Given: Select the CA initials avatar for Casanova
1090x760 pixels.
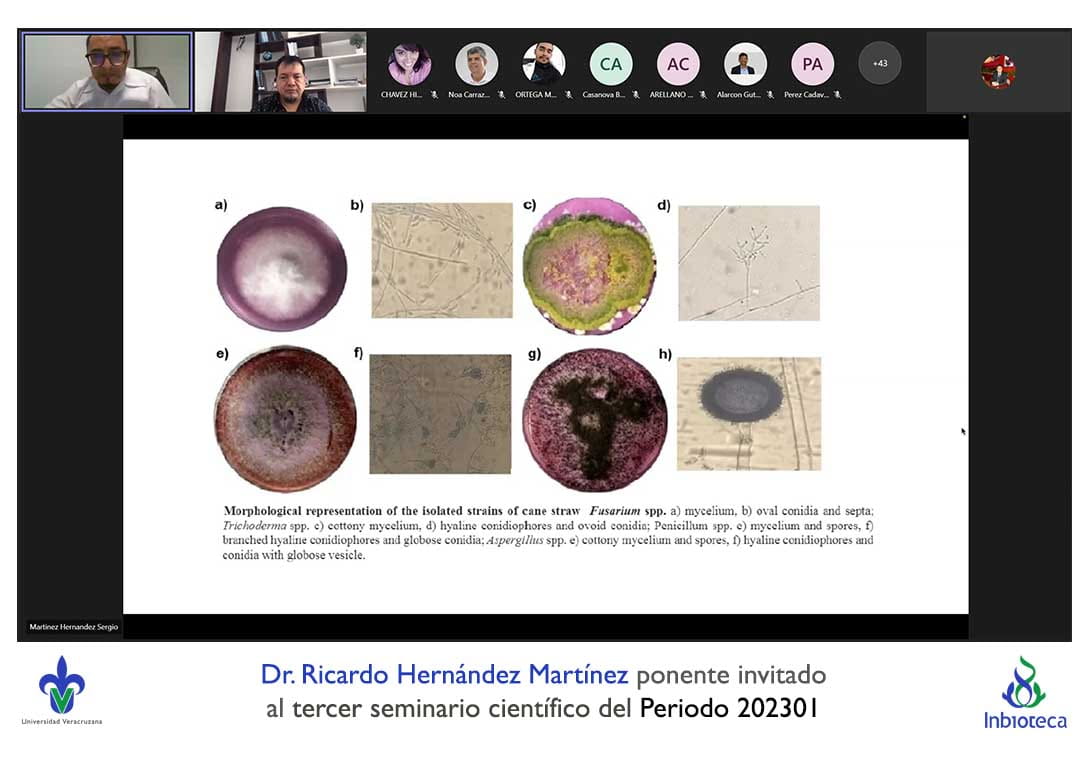Looking at the screenshot, I should (611, 64).
